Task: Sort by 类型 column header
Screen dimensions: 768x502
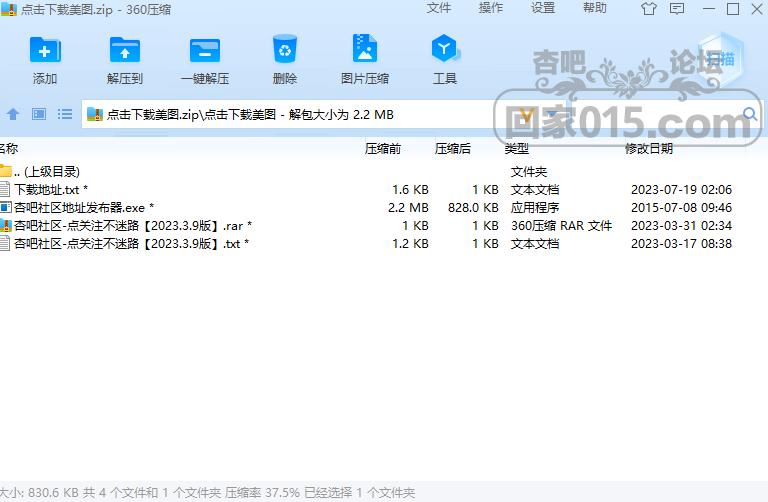Action: point(516,148)
